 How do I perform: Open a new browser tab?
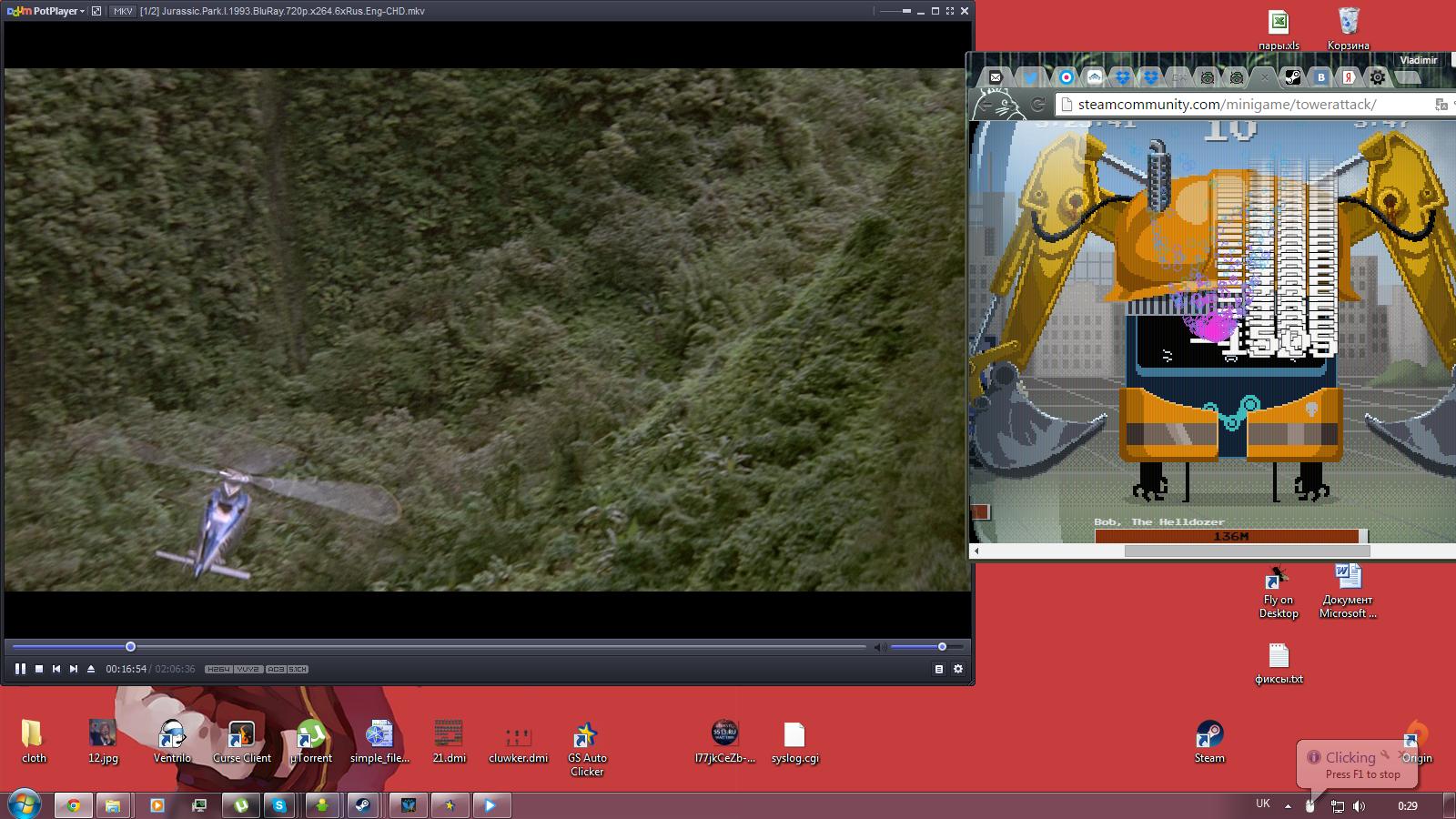pos(1407,77)
